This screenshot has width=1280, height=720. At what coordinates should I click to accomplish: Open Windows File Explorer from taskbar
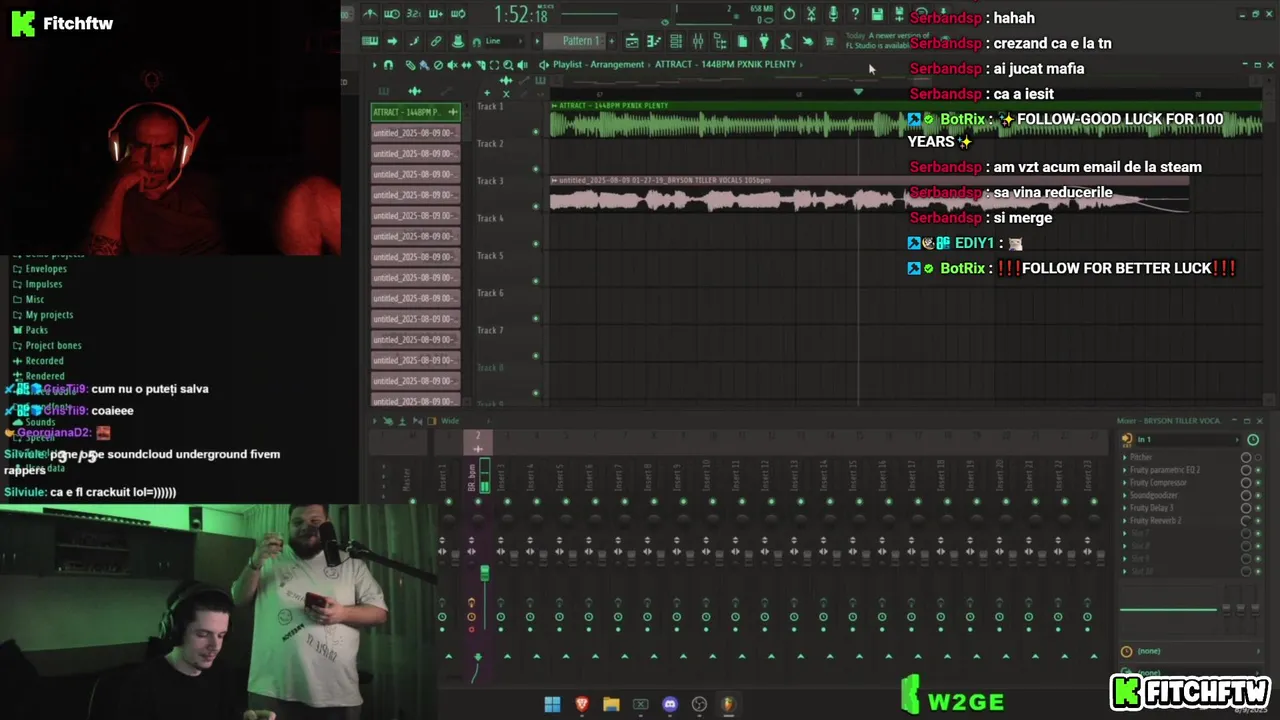(x=611, y=704)
